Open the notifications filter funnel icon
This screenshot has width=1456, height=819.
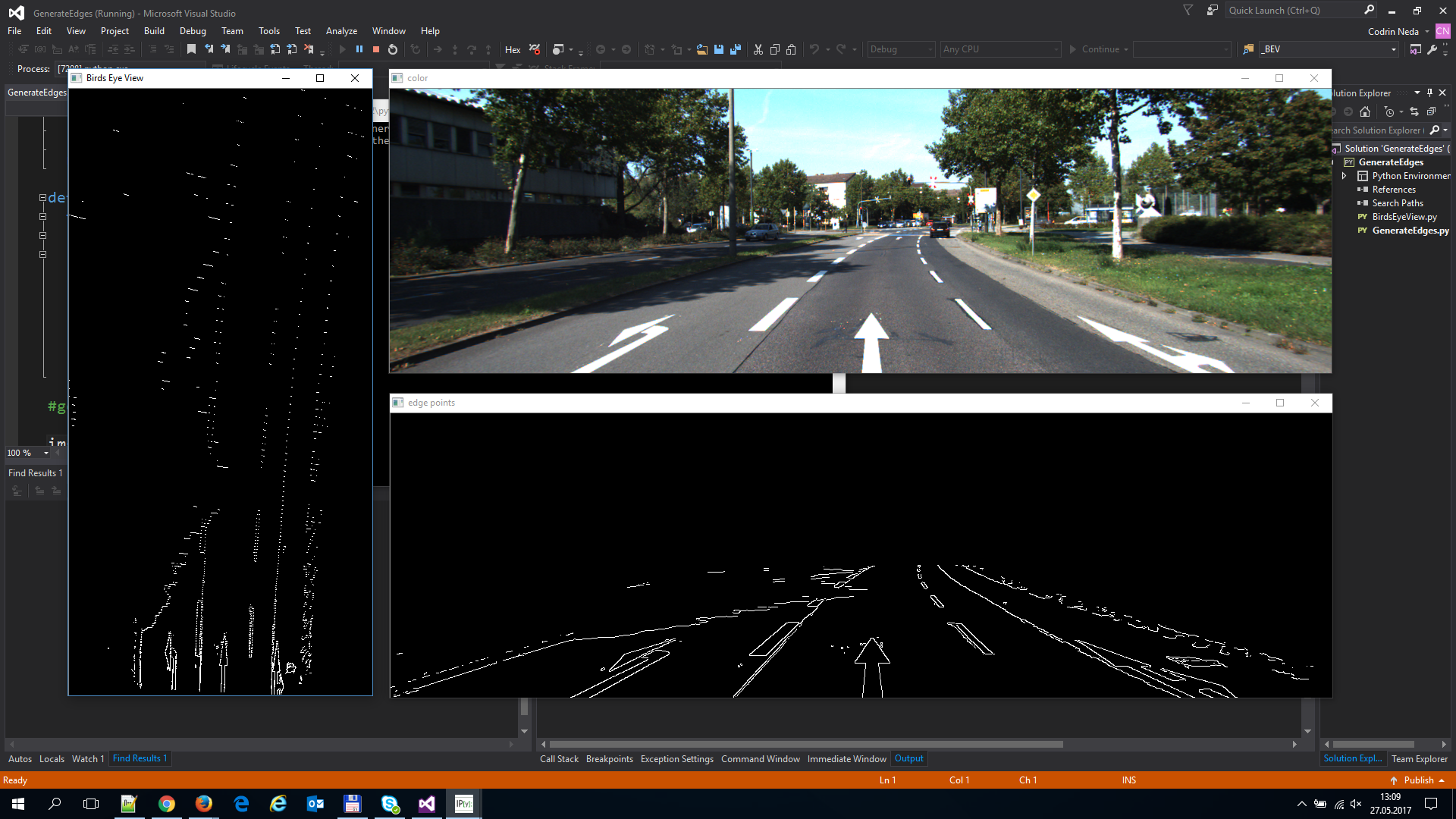(1188, 11)
